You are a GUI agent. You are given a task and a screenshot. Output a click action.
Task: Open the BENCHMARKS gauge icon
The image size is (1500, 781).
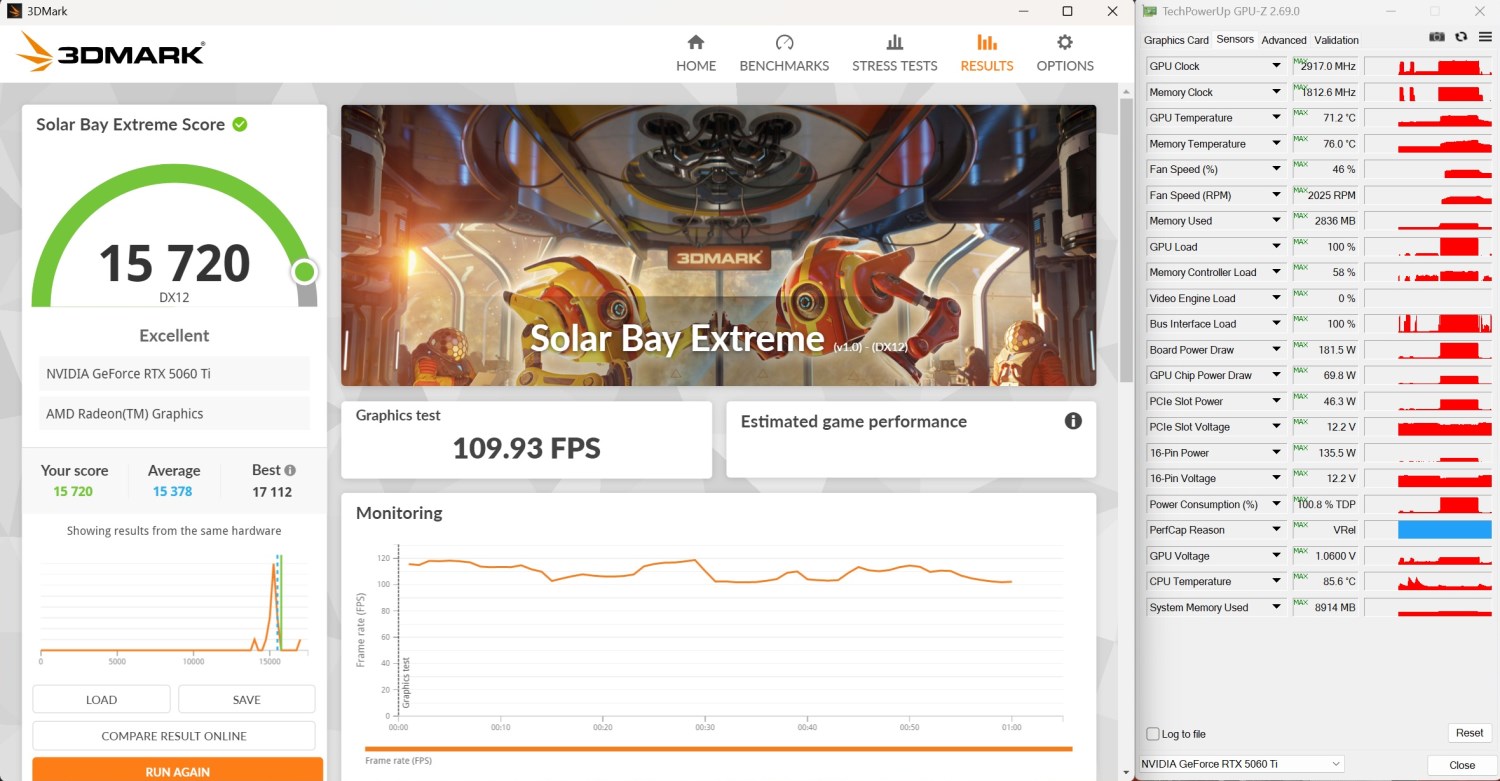[x=784, y=42]
